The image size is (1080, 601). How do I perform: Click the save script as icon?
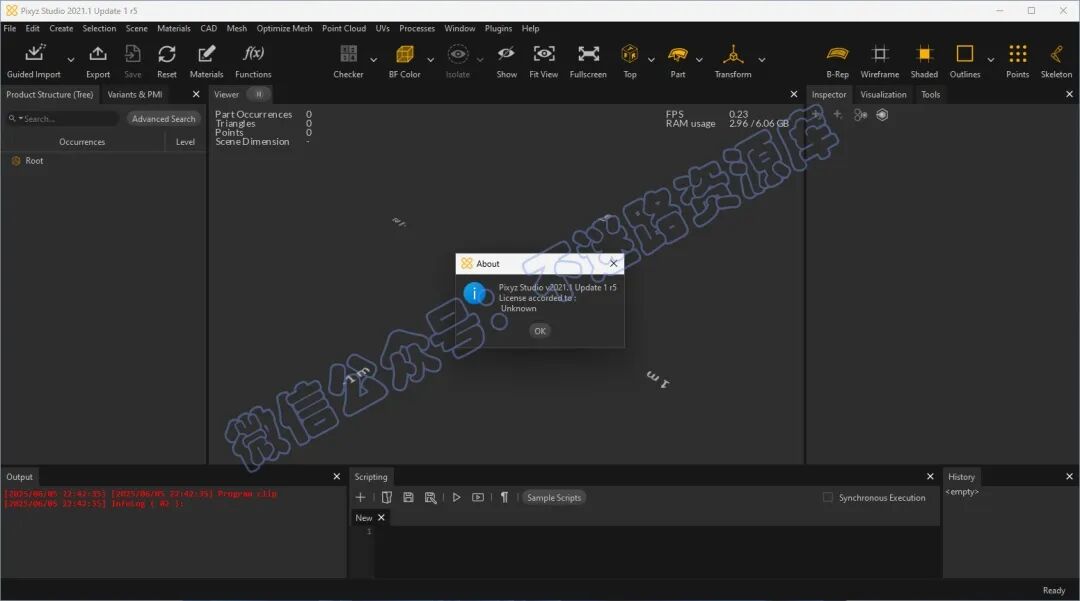pyautogui.click(x=430, y=497)
